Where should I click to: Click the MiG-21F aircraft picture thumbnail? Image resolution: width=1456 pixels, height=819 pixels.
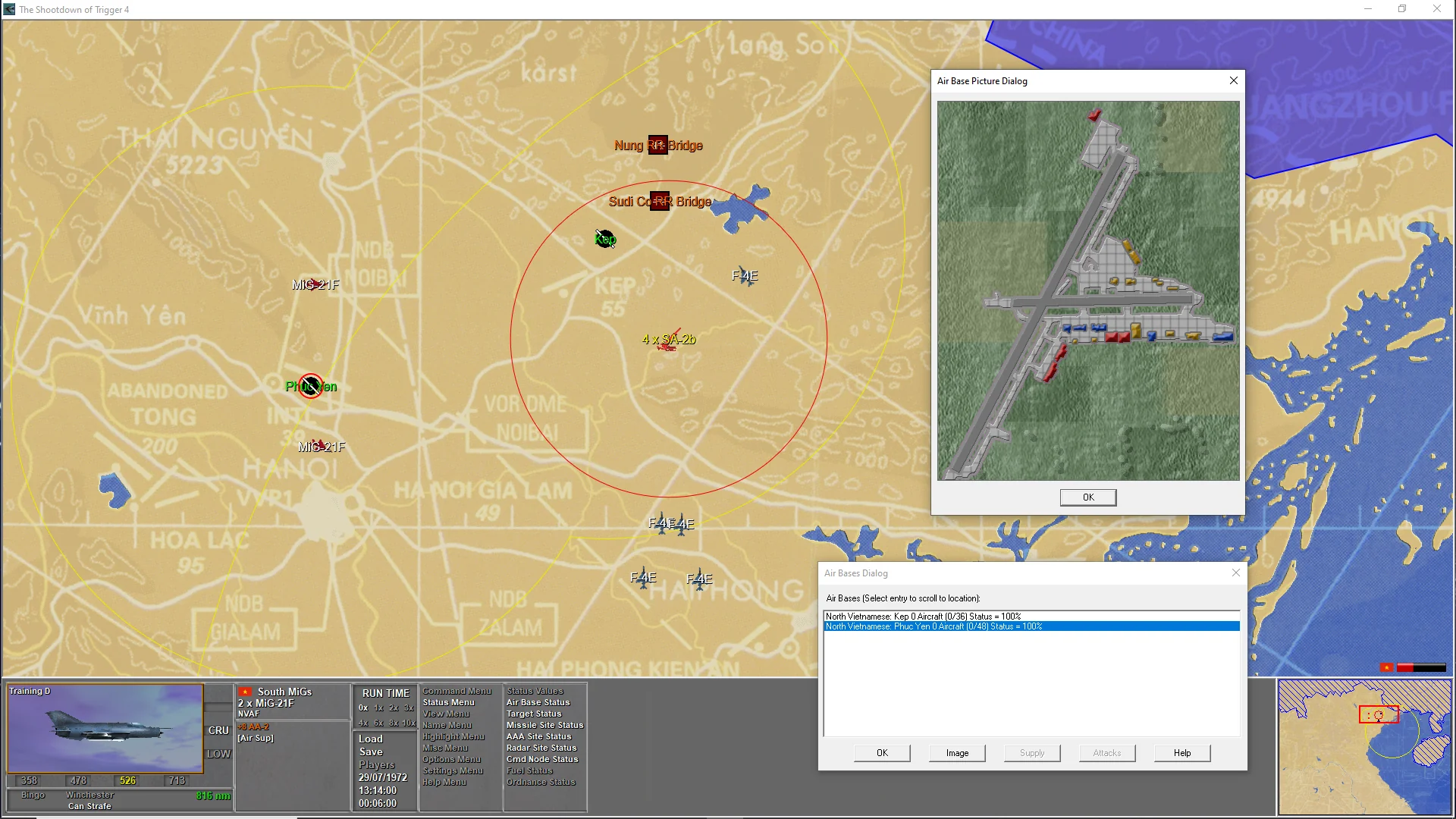105,729
